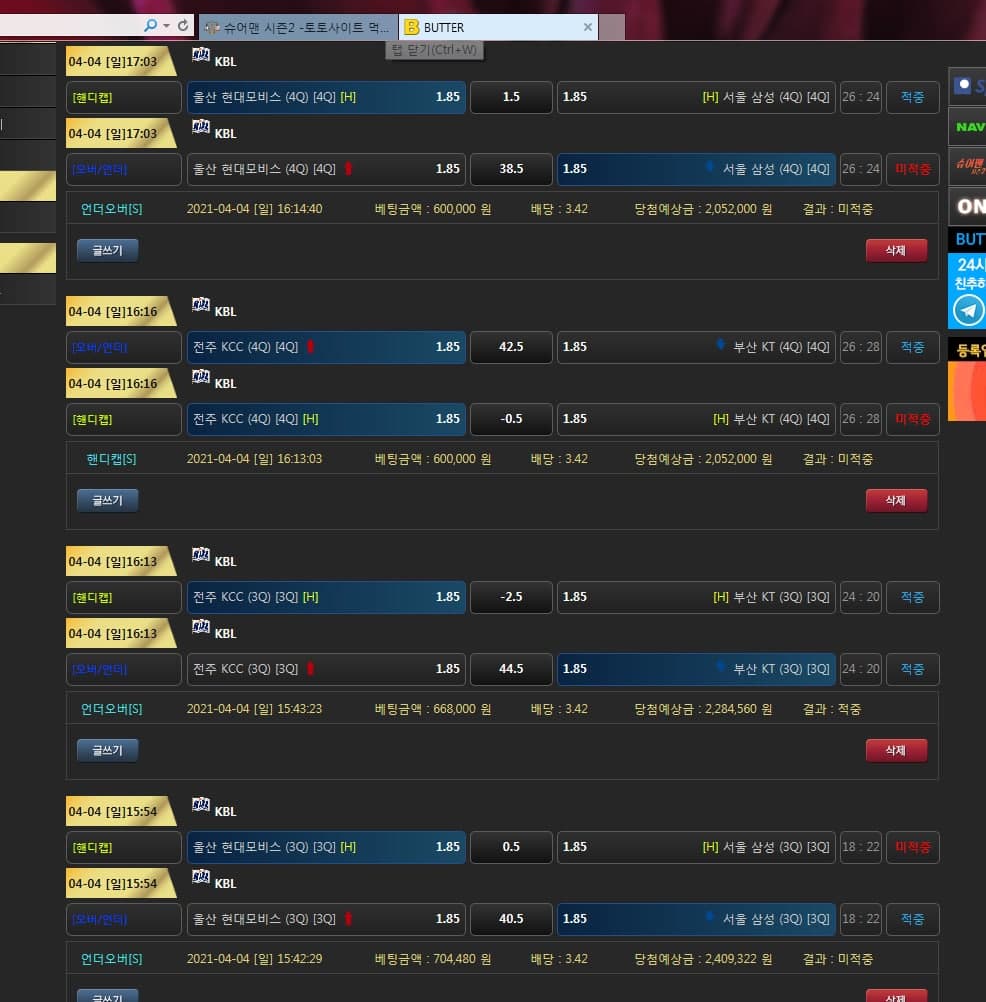The image size is (986, 1002).
Task: Switch to the 슈어맨 시즌2 browser tab
Action: [297, 27]
